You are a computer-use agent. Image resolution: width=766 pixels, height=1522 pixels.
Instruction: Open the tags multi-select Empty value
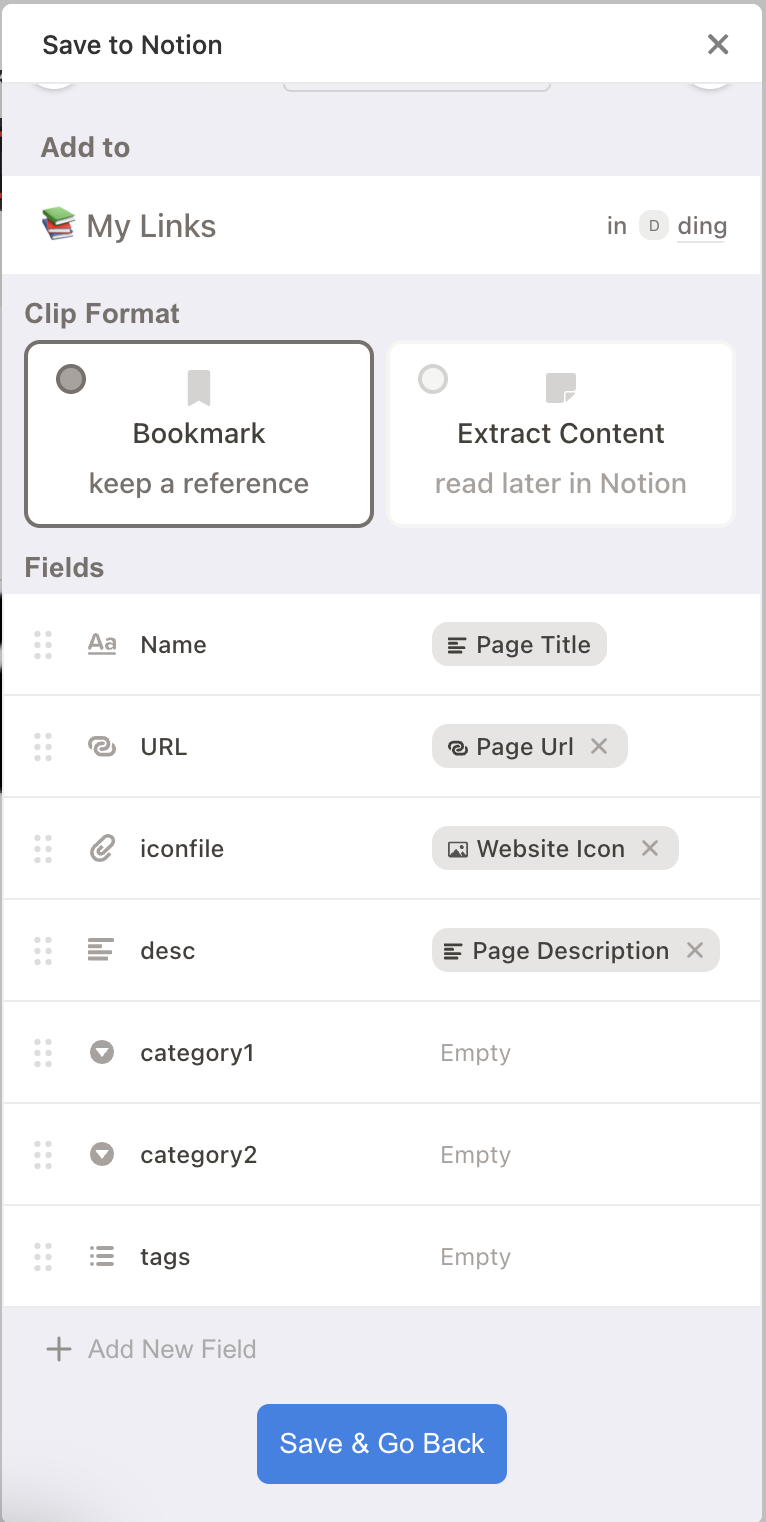(475, 1257)
